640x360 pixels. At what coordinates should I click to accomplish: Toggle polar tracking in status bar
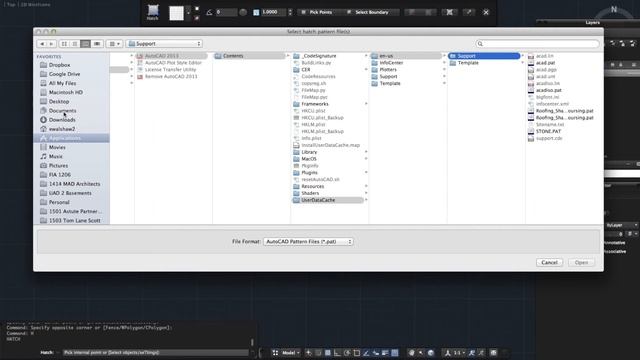347,353
